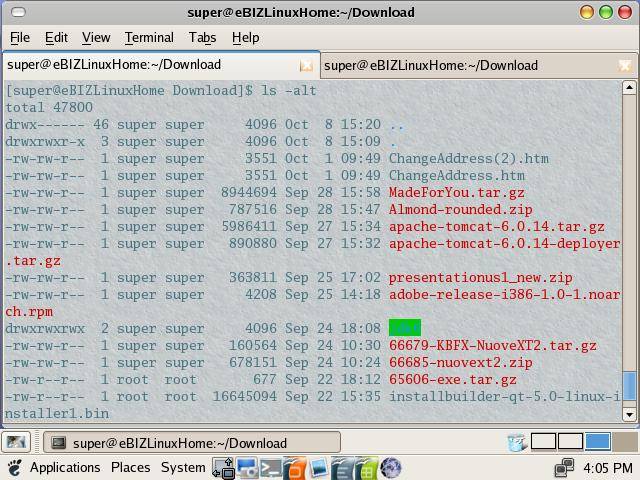
Task: Switch to the first workspace
Action: pos(544,442)
